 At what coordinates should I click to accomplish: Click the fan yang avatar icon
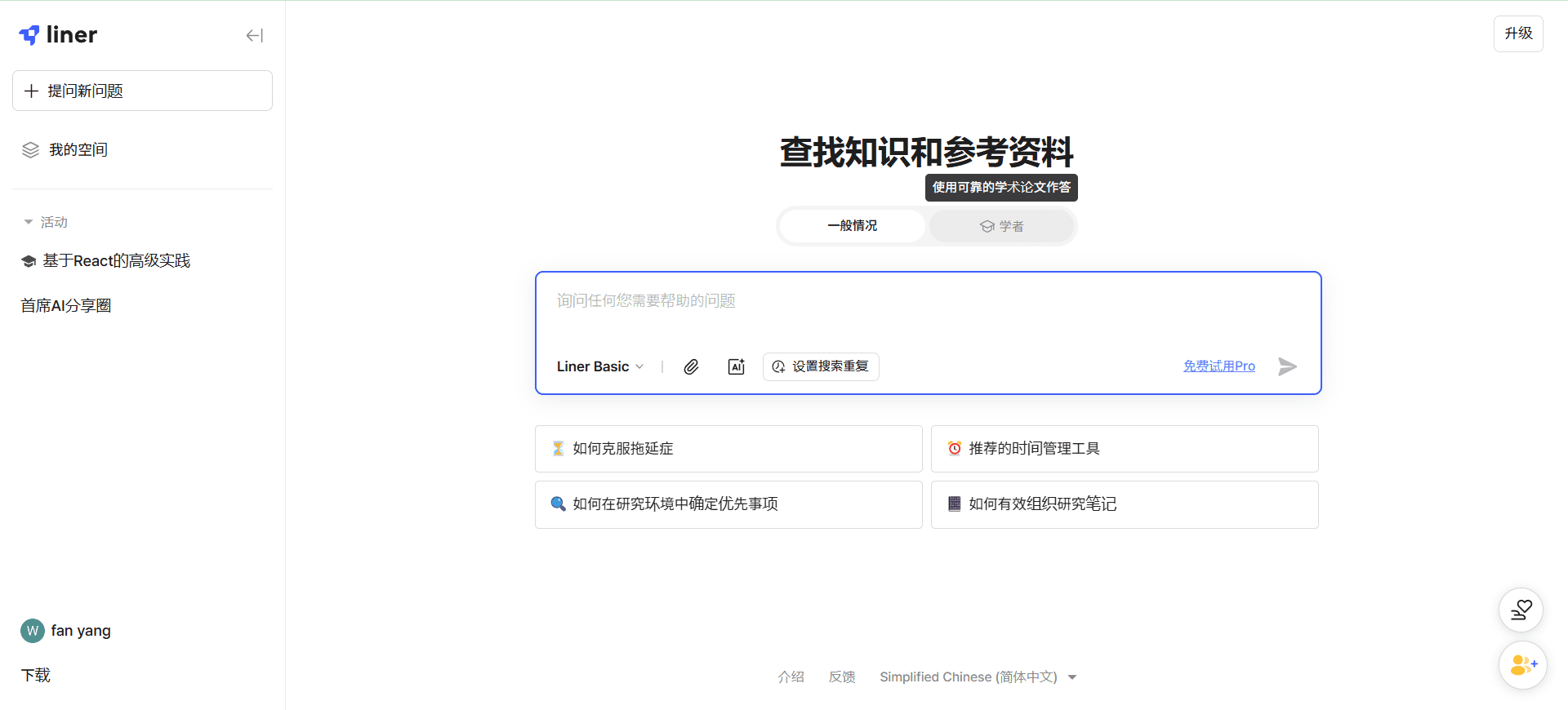33,631
